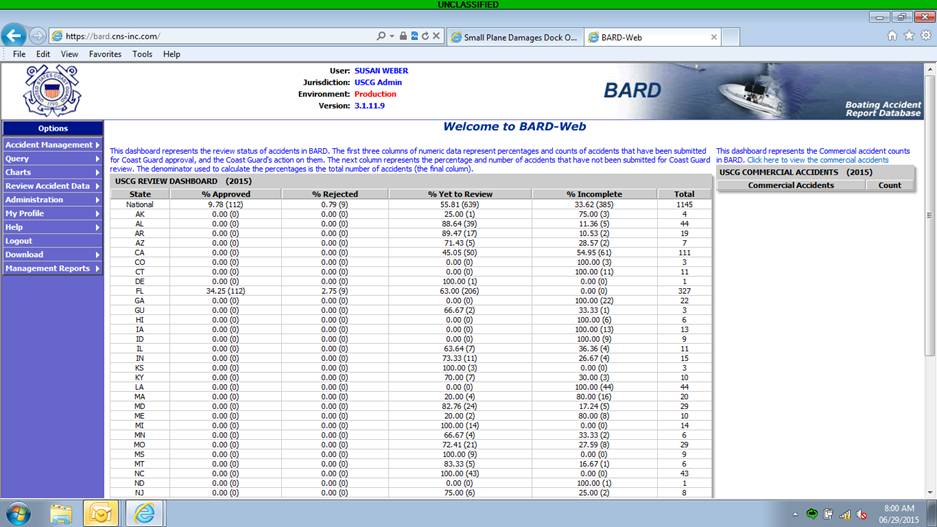The image size is (937, 527).
Task: Click the browser back arrow button
Action: coord(14,36)
